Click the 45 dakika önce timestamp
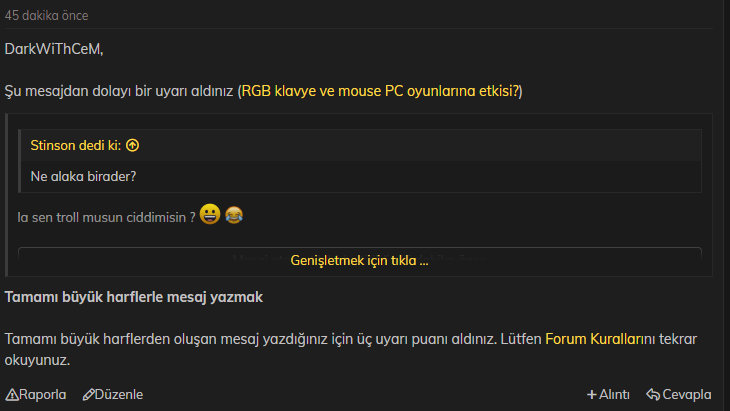730x411 pixels. [46, 15]
